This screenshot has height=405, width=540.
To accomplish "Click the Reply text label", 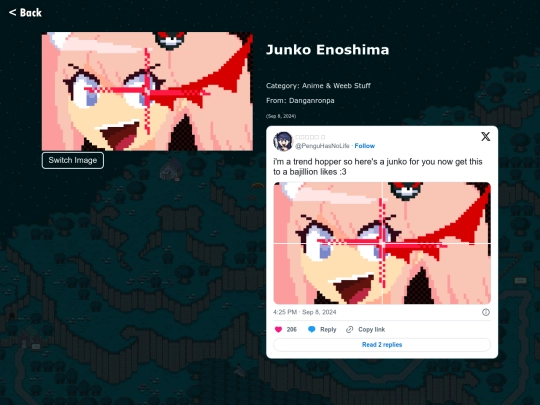I will click(x=328, y=330).
